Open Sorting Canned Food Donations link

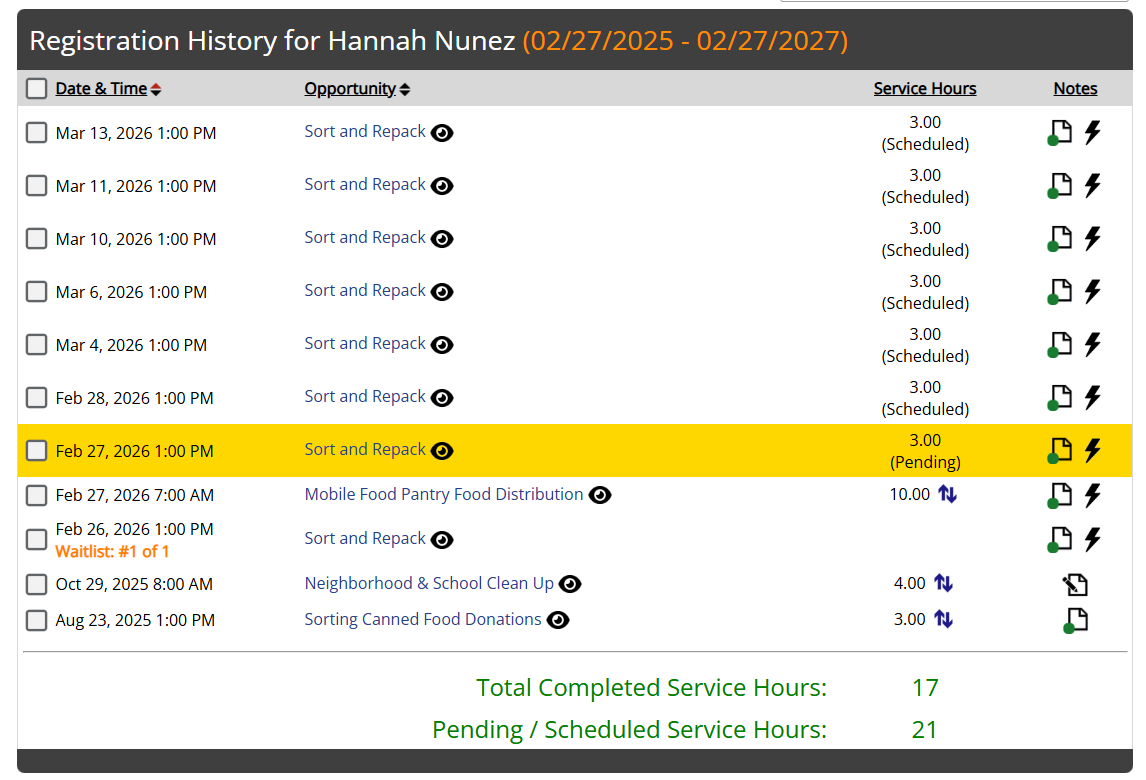pyautogui.click(x=422, y=619)
